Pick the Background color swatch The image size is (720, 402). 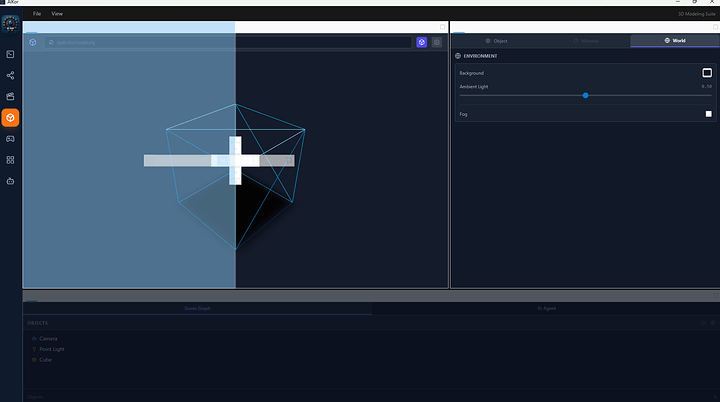click(x=707, y=73)
